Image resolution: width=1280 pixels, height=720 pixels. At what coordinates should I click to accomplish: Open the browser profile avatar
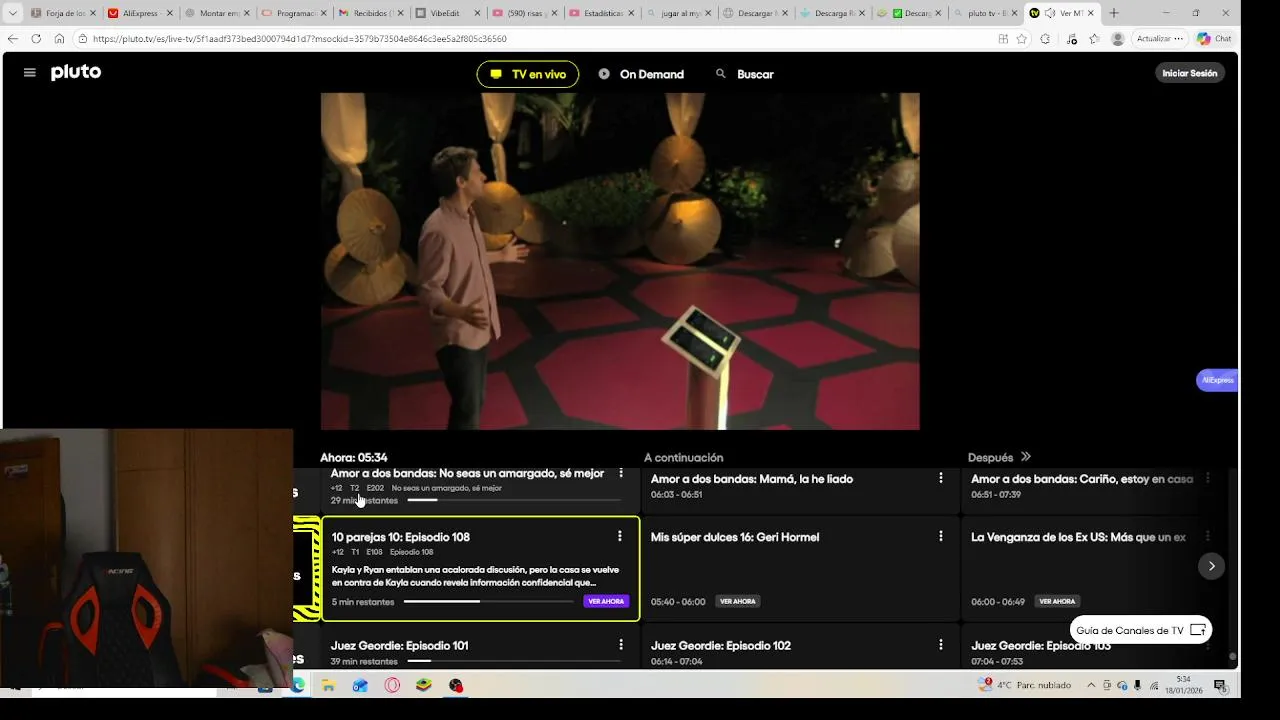[x=1118, y=39]
